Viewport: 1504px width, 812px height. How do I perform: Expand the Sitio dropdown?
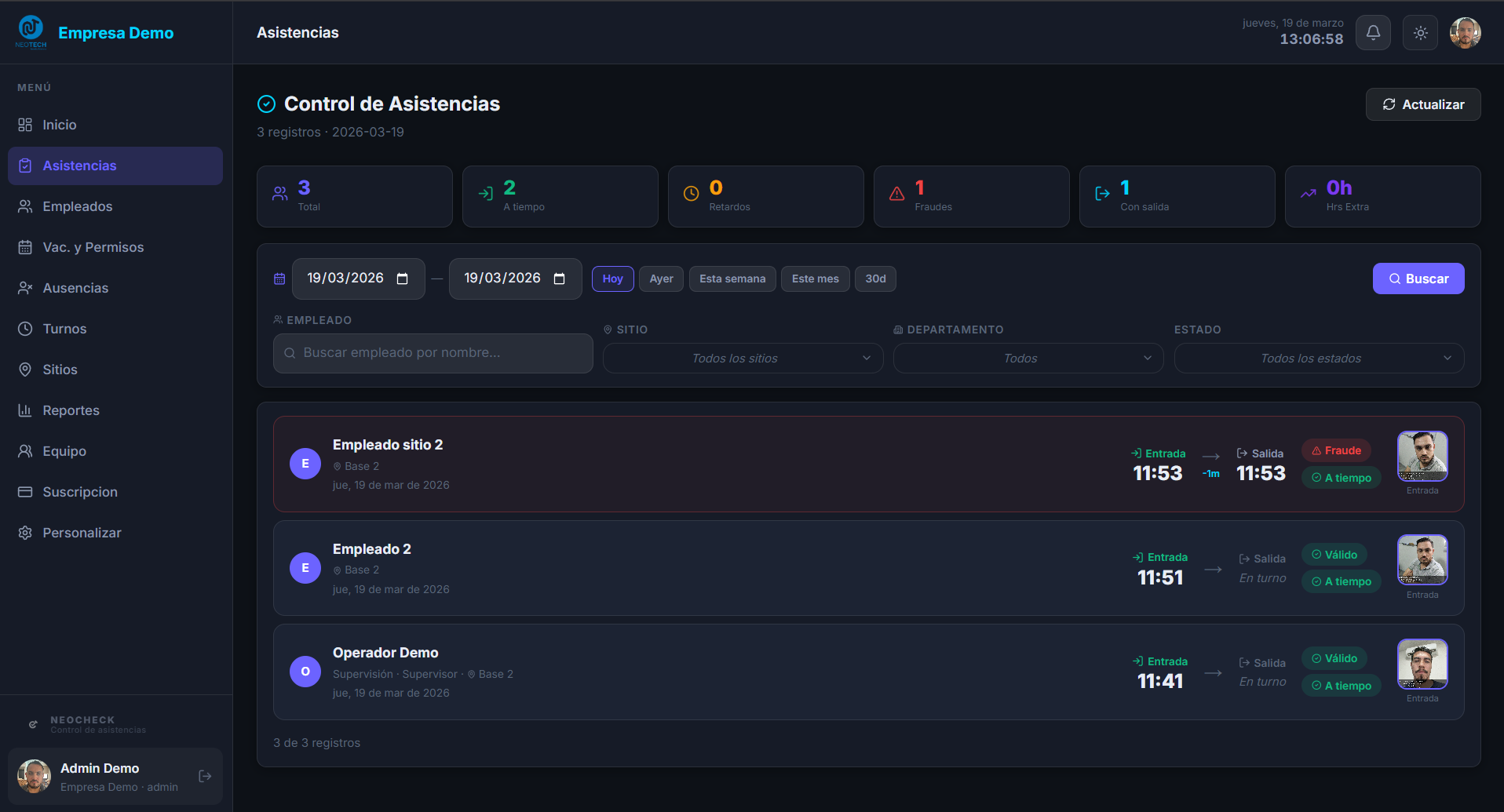coord(743,359)
